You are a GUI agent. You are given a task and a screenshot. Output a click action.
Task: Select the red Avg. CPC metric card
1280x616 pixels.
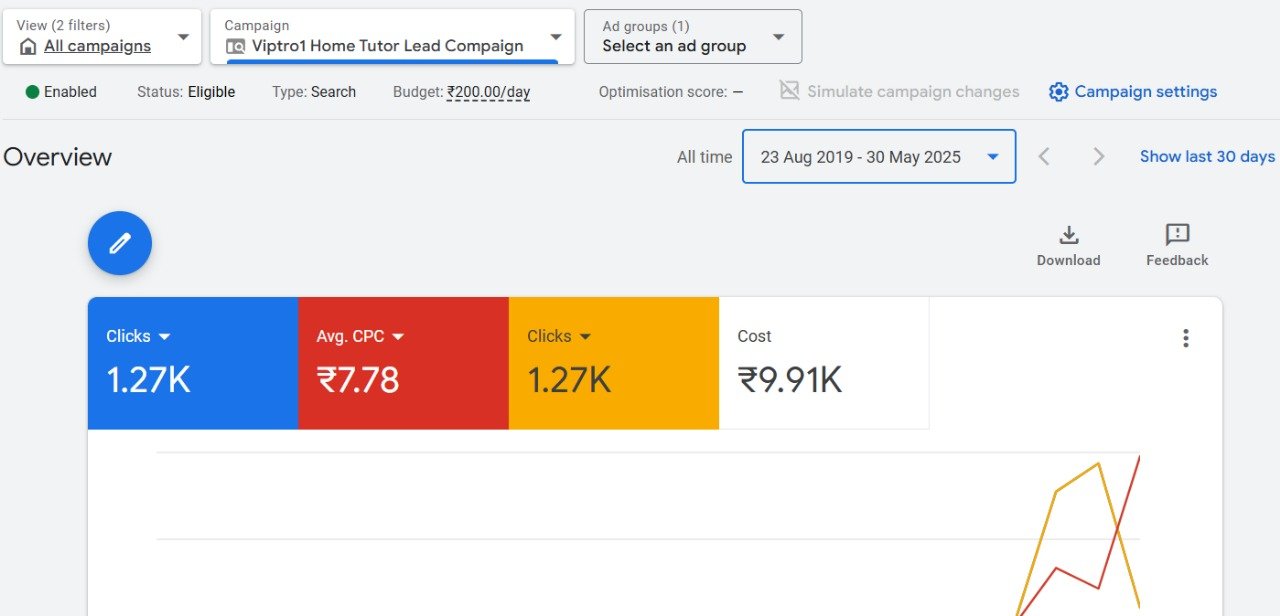(403, 363)
